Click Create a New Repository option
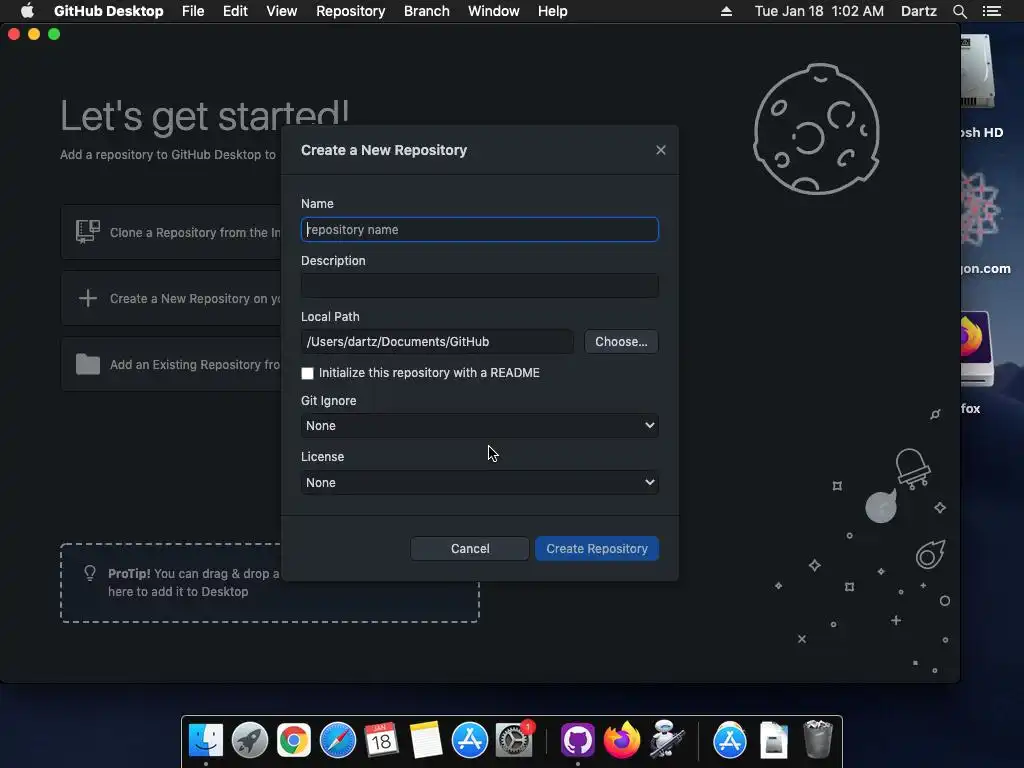 (x=172, y=298)
